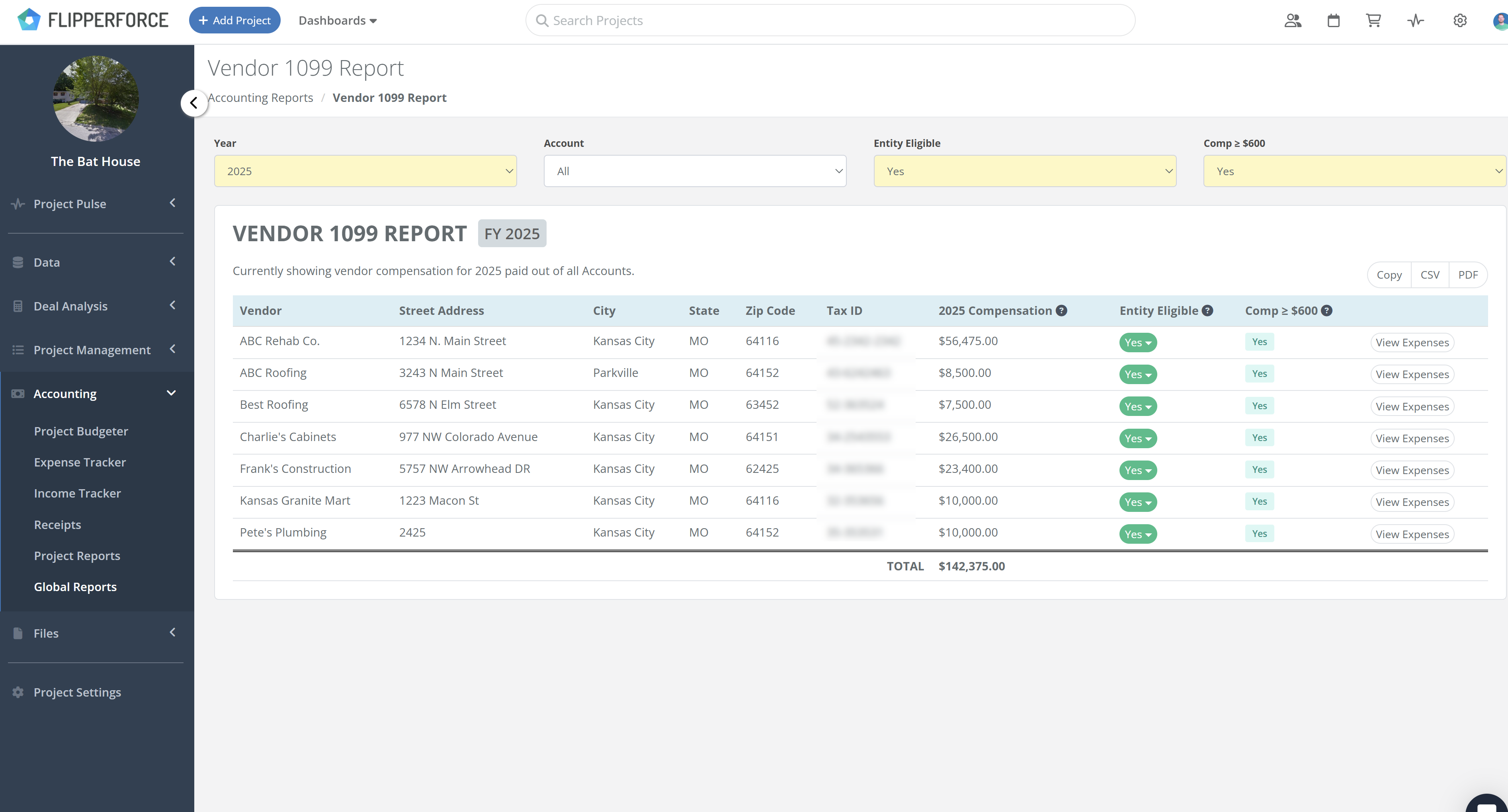Collapse sidebar using the back arrow circle
The height and width of the screenshot is (812, 1508).
[194, 103]
